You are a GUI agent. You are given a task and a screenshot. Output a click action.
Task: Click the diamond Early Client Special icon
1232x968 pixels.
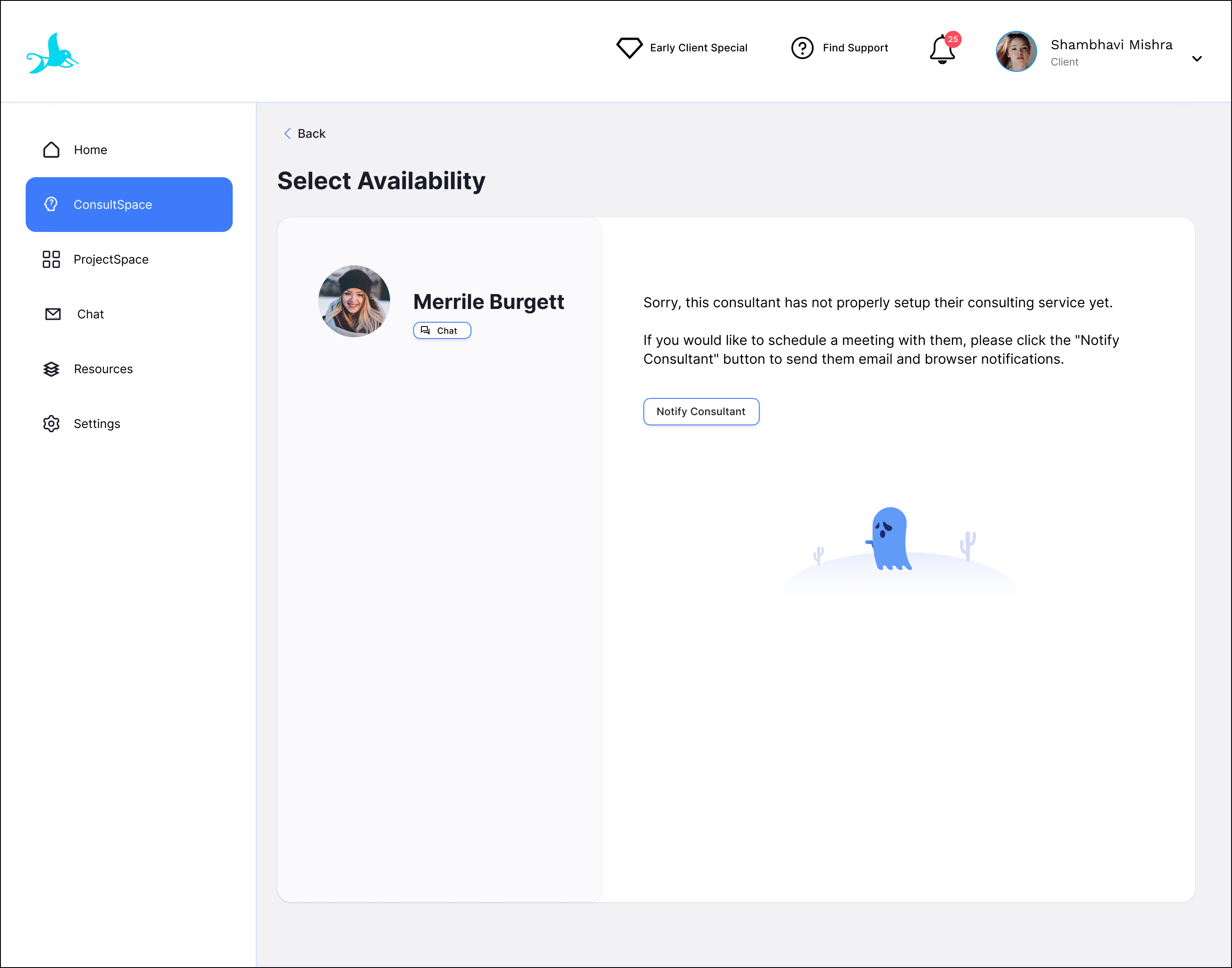[x=629, y=48]
